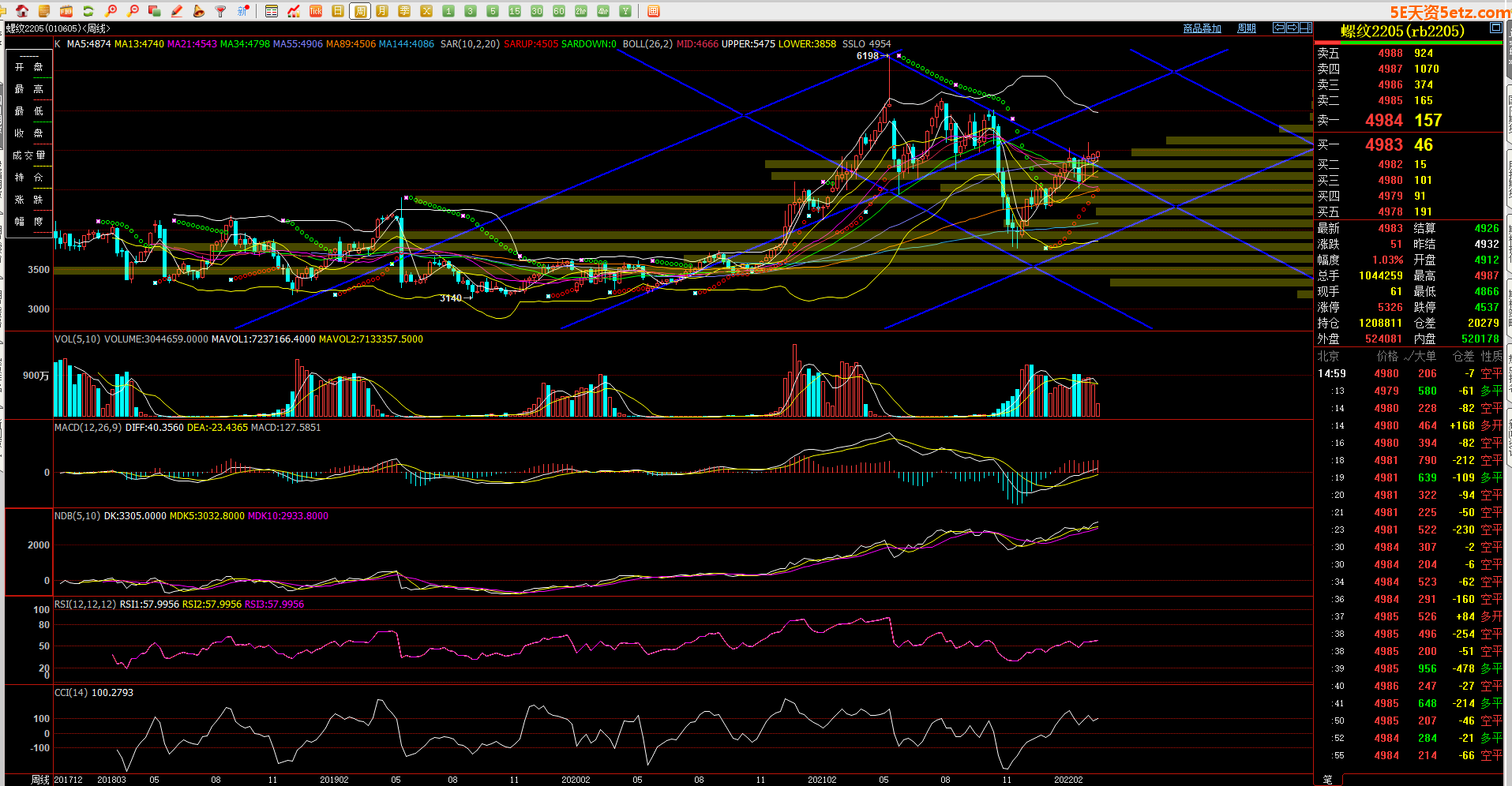Viewport: 1512px width, 786px height.
Task: Click the NDB indicator y-axis box
Action: click(29, 552)
